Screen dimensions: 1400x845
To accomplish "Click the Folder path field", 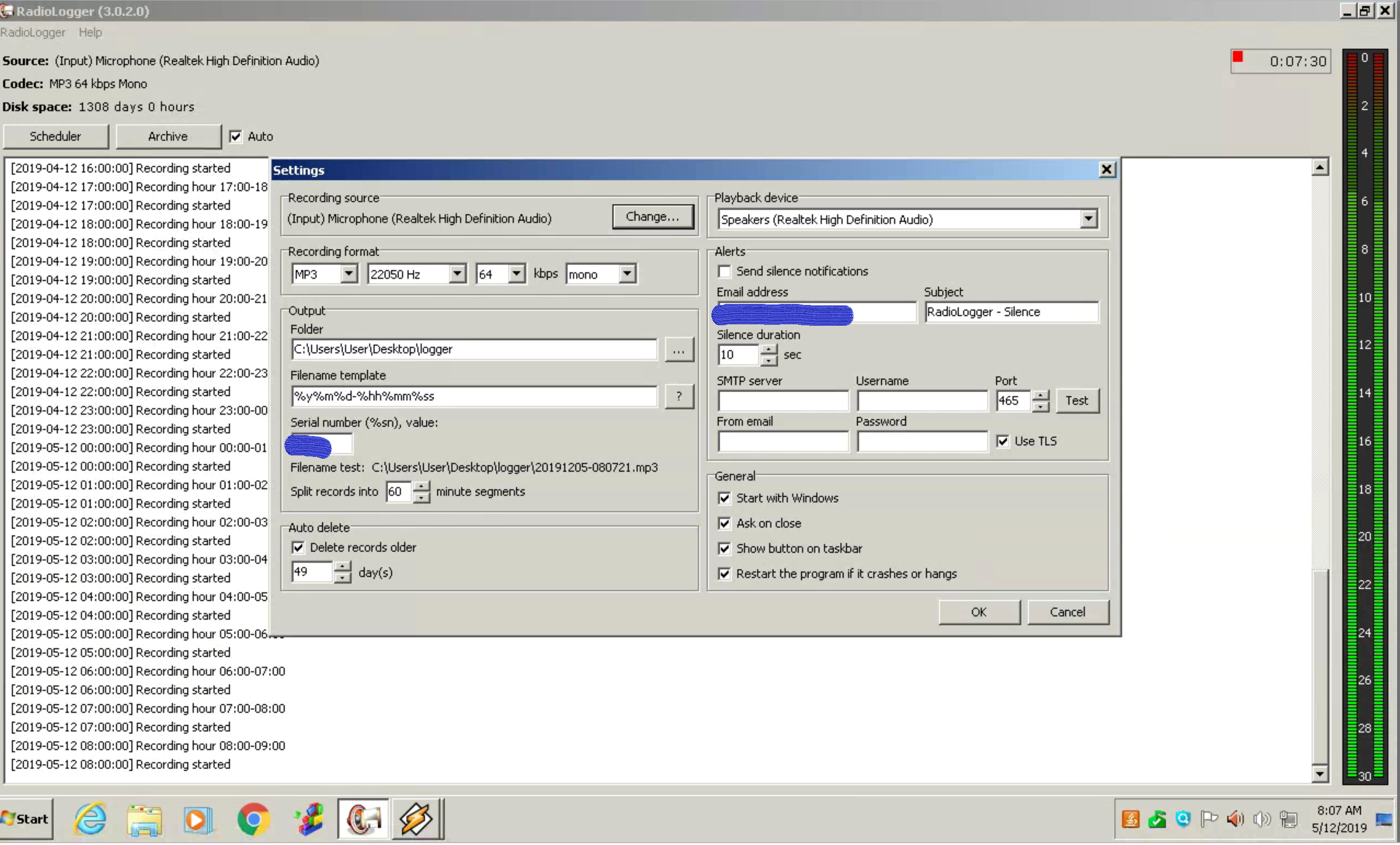I will tap(474, 349).
